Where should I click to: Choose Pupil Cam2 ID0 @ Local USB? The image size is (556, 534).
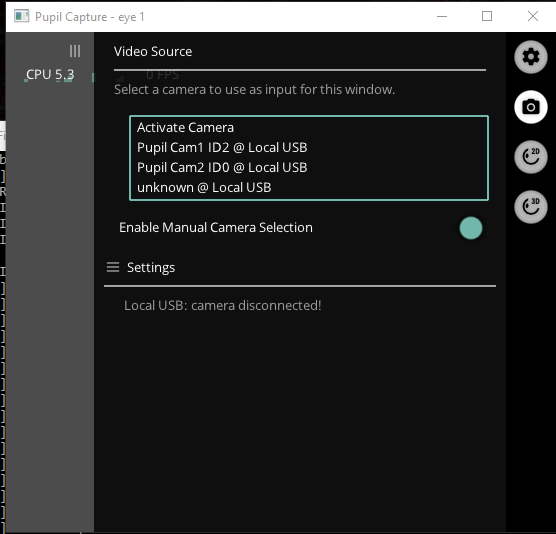[x=309, y=167]
